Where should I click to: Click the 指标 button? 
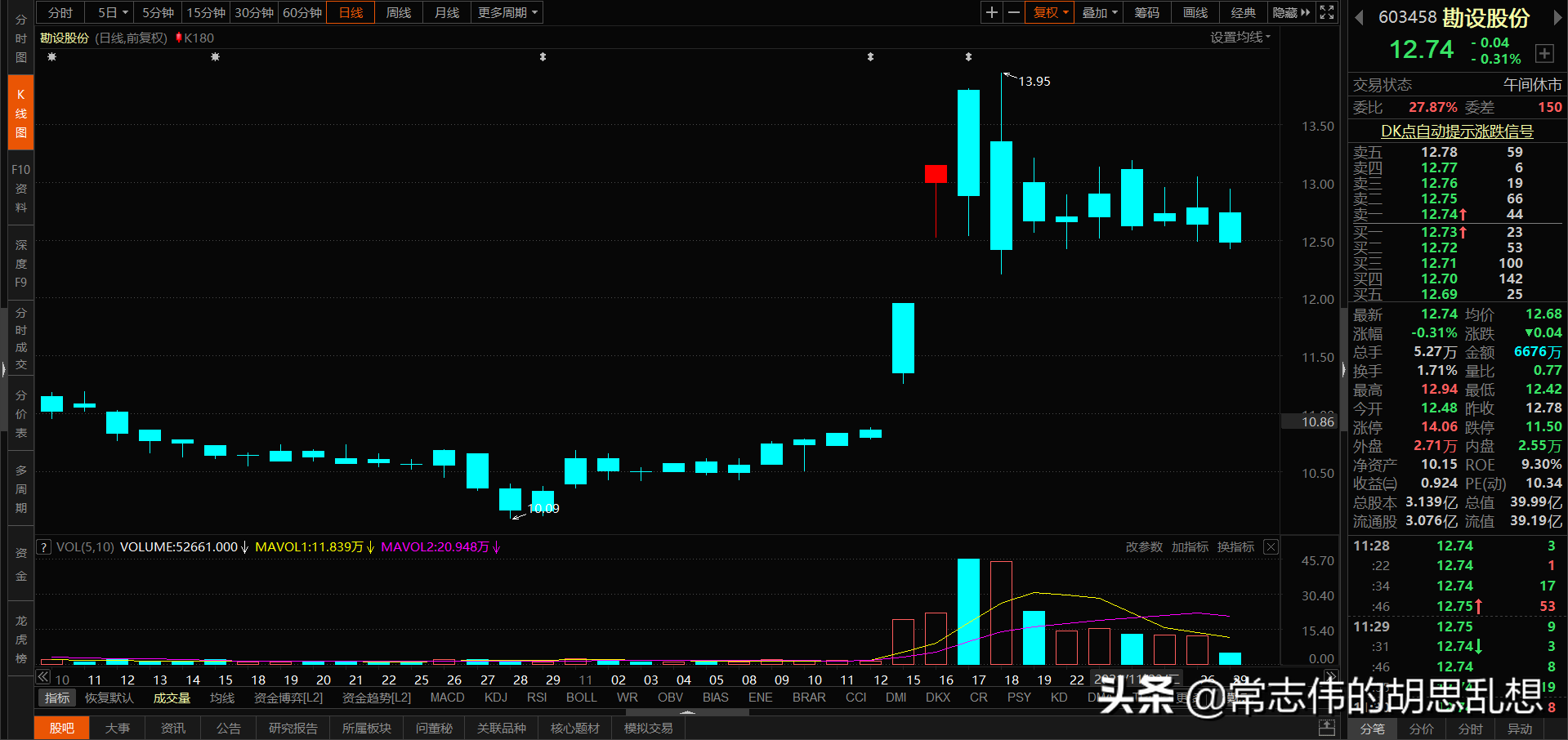pyautogui.click(x=57, y=698)
